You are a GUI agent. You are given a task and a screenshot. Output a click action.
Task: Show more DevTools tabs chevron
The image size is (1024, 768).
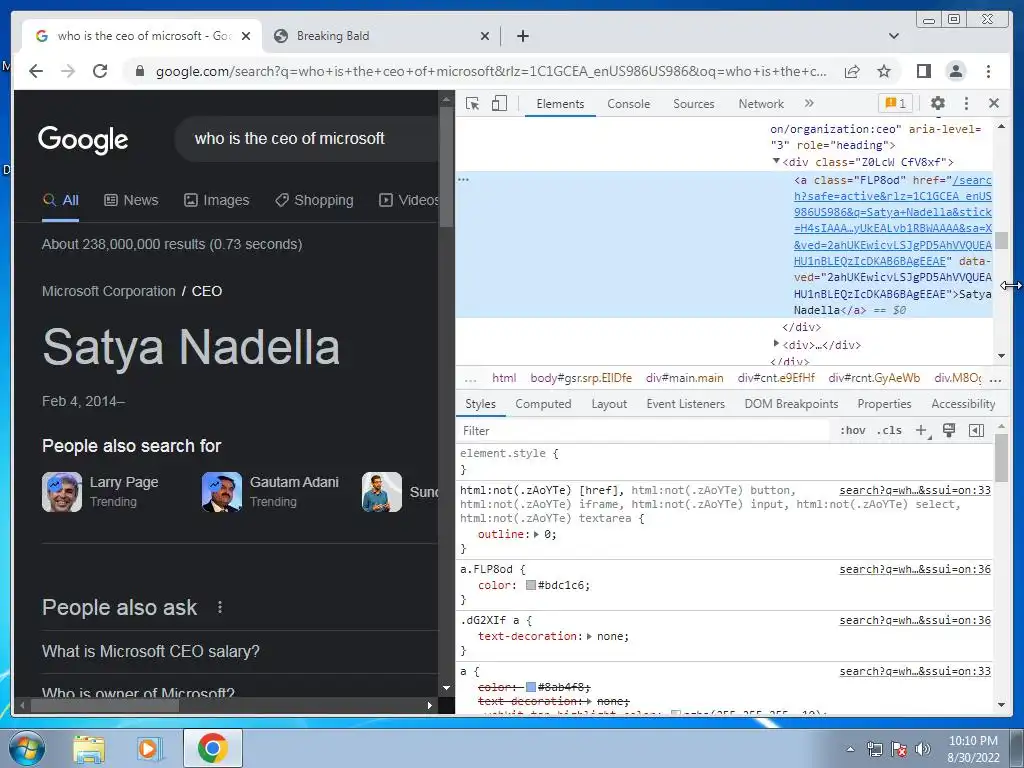click(809, 103)
